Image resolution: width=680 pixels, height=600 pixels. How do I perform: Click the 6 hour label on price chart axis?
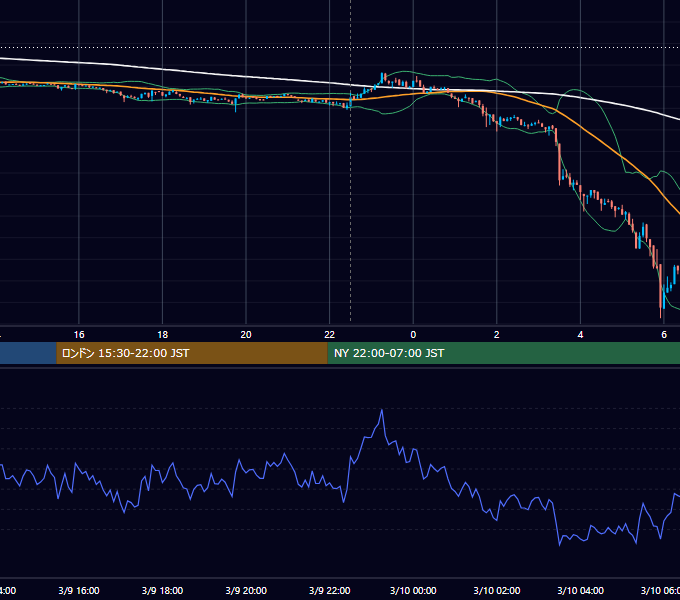[x=664, y=335]
